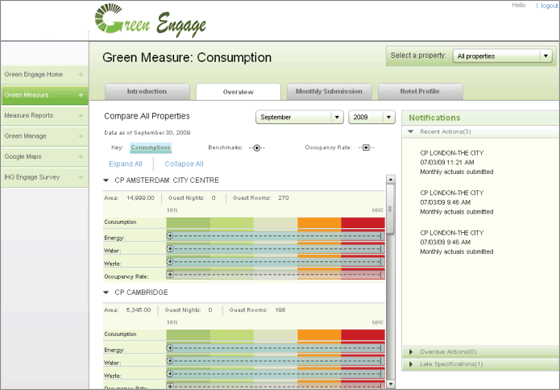
Task: Click Amsterdam Energy consumption slider bar
Action: [275, 236]
